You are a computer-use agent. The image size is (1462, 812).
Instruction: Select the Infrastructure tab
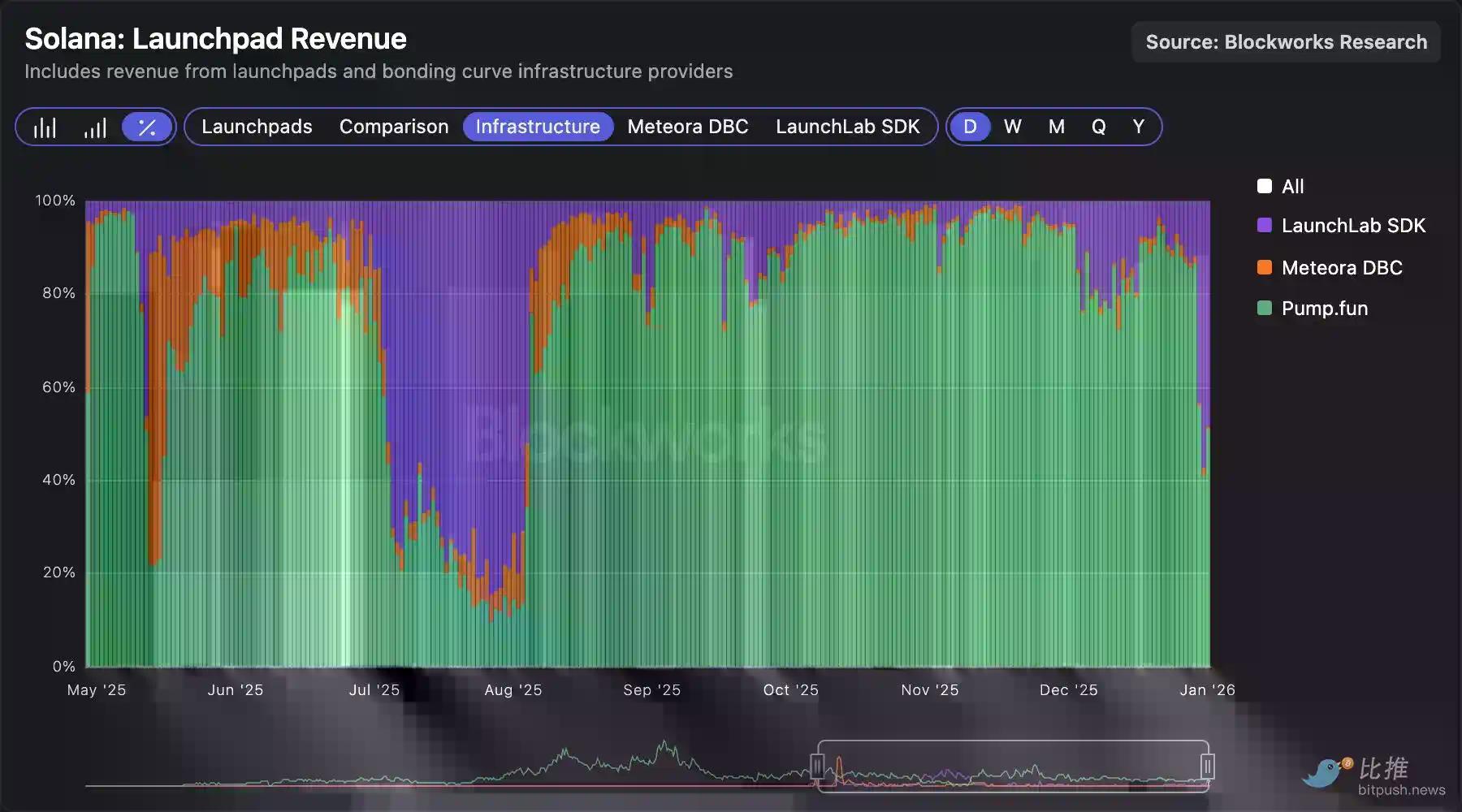[x=538, y=127]
